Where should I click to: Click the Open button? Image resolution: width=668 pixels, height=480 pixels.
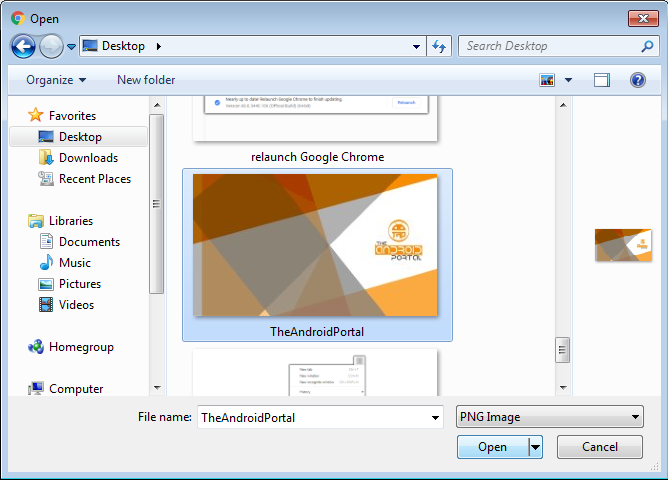(x=492, y=447)
